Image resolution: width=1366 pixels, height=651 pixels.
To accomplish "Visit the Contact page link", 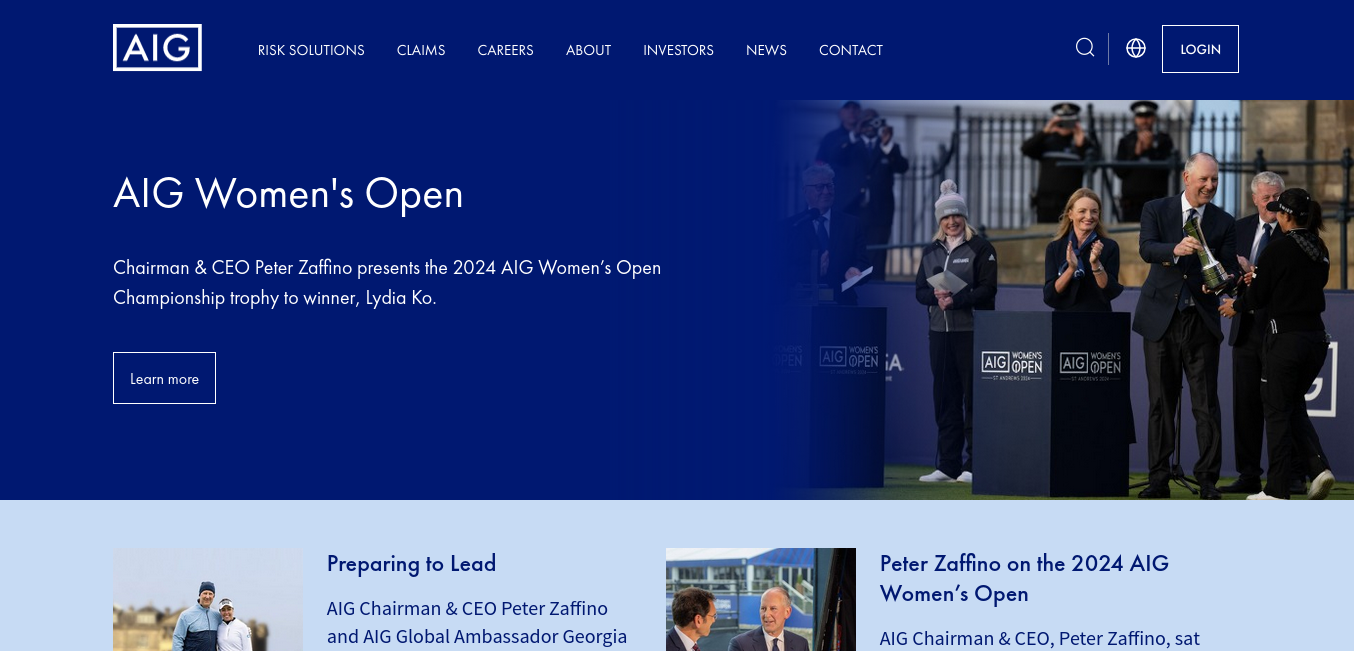I will [x=851, y=50].
